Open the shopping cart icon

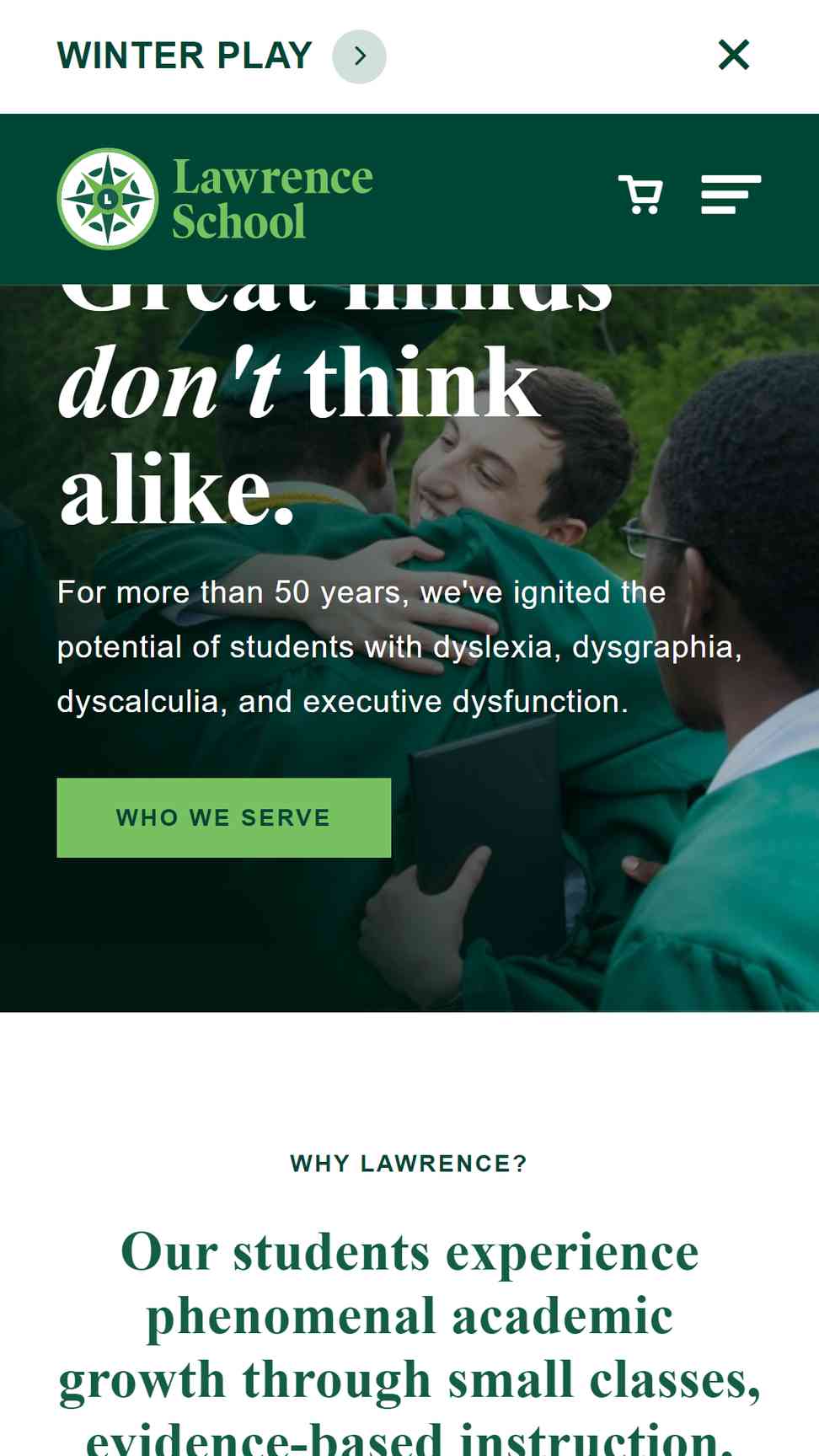tap(640, 195)
